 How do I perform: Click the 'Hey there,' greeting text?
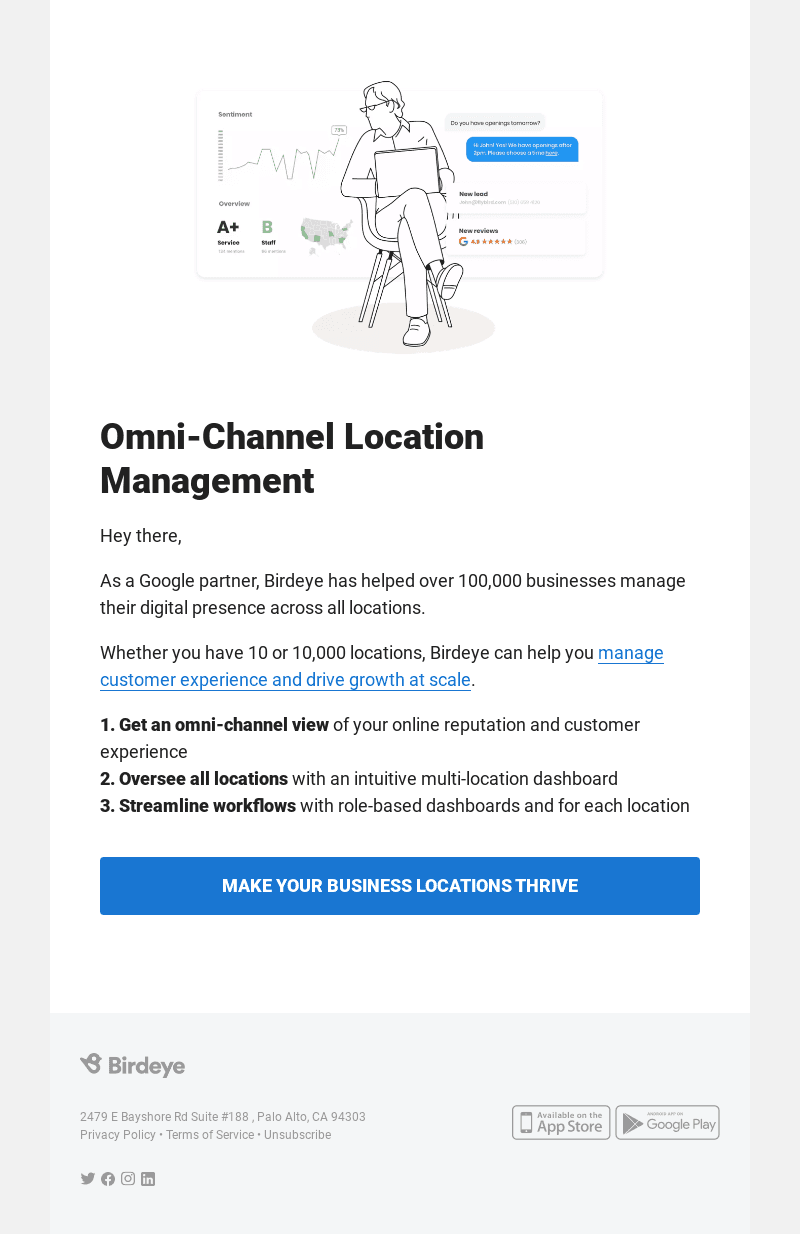click(141, 536)
